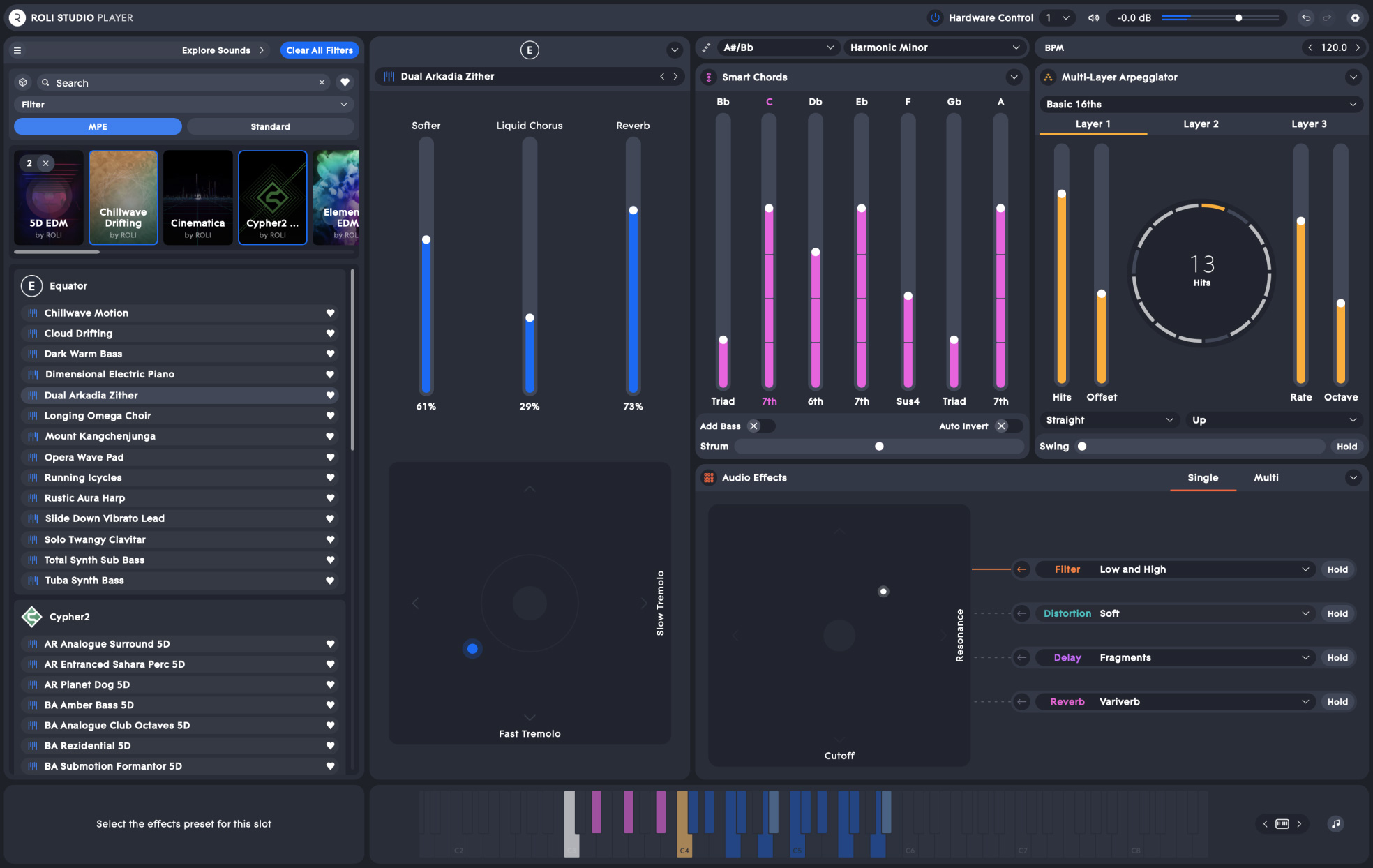The width and height of the screenshot is (1373, 868).
Task: Collapse the Smart Chords panel
Action: point(1014,77)
